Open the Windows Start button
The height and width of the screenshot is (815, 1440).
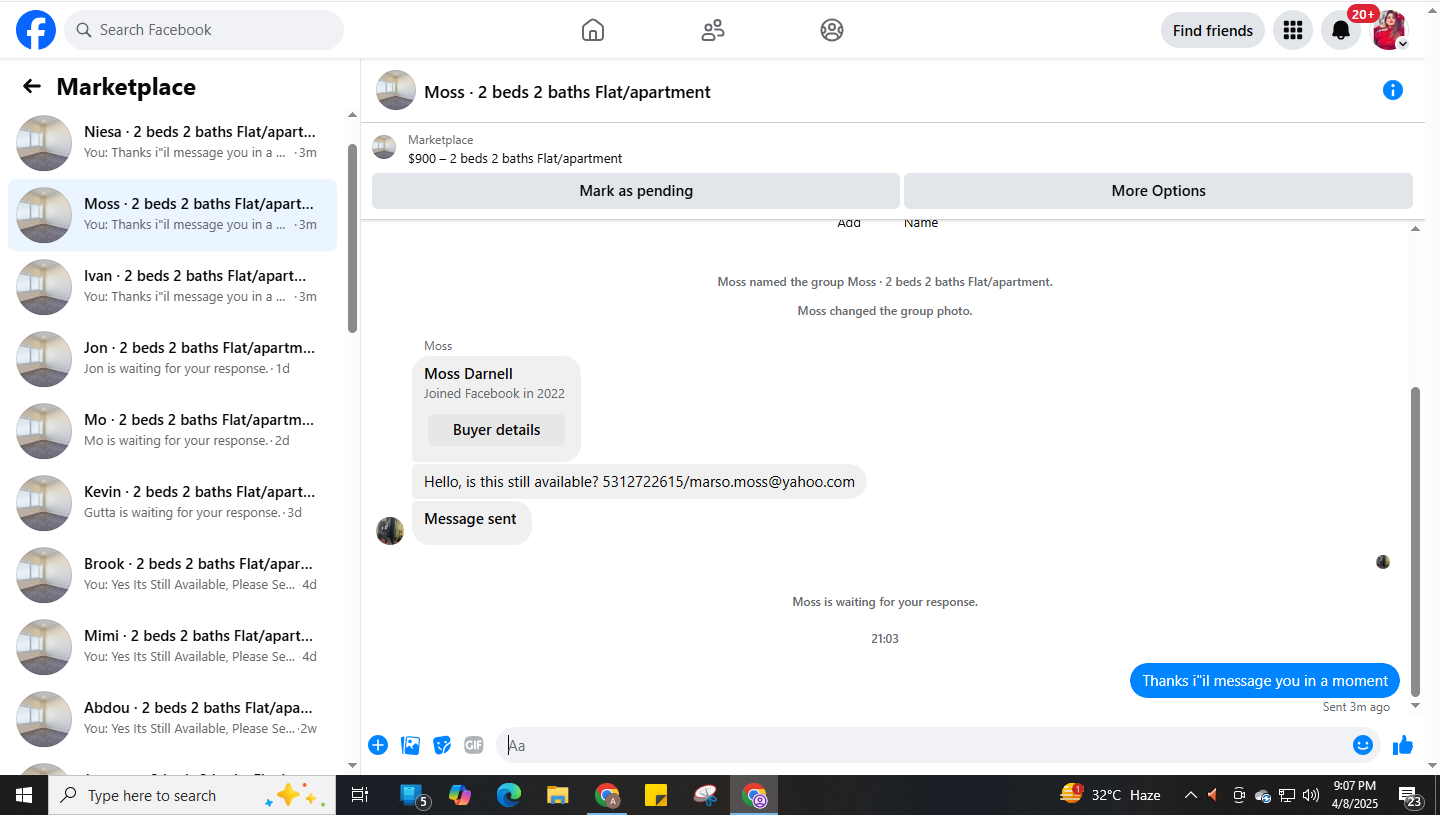pyautogui.click(x=24, y=795)
